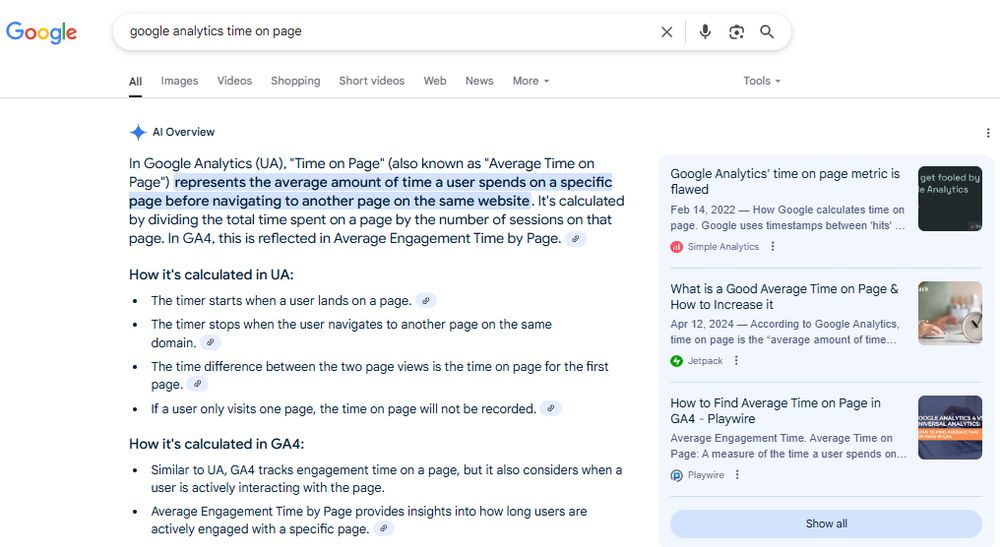Screen dimensions: 1000x547
Task: Click the Jetpack favicon
Action: tap(677, 361)
